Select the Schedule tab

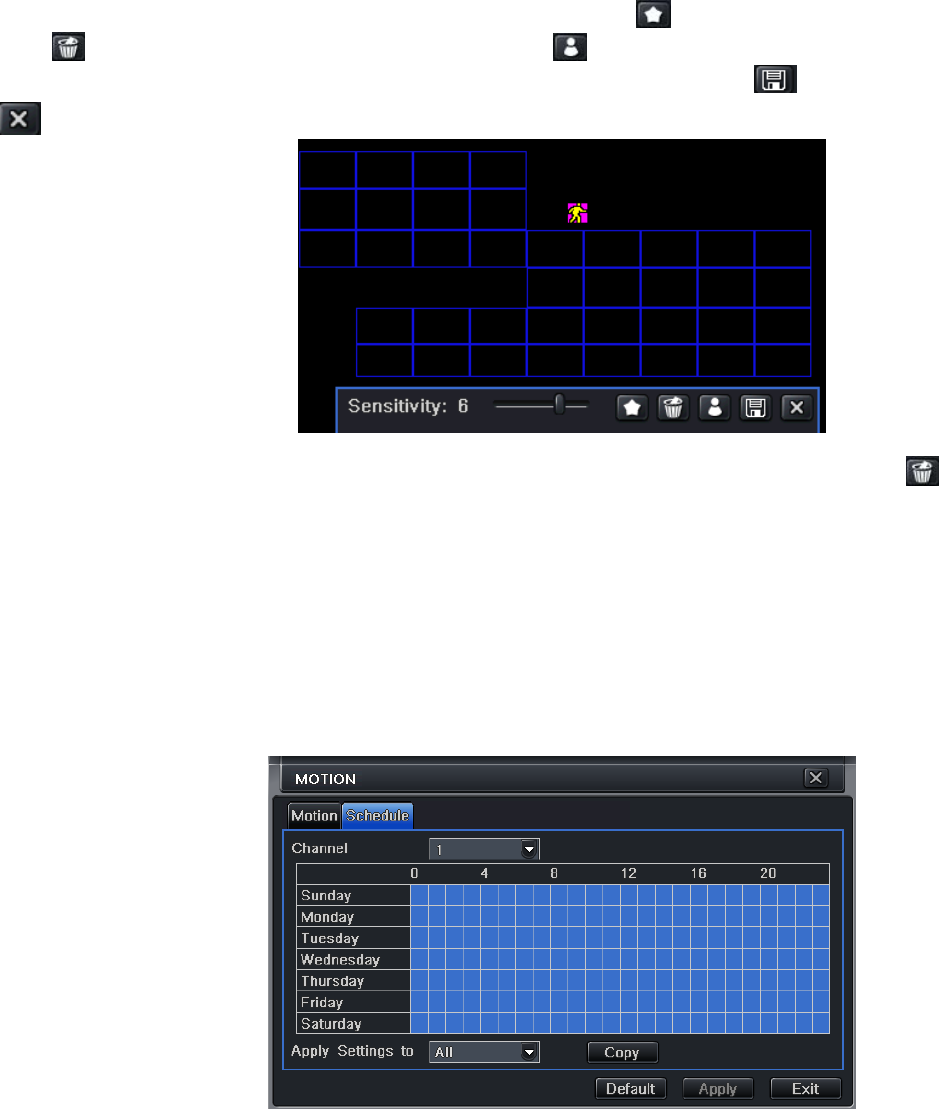click(378, 815)
